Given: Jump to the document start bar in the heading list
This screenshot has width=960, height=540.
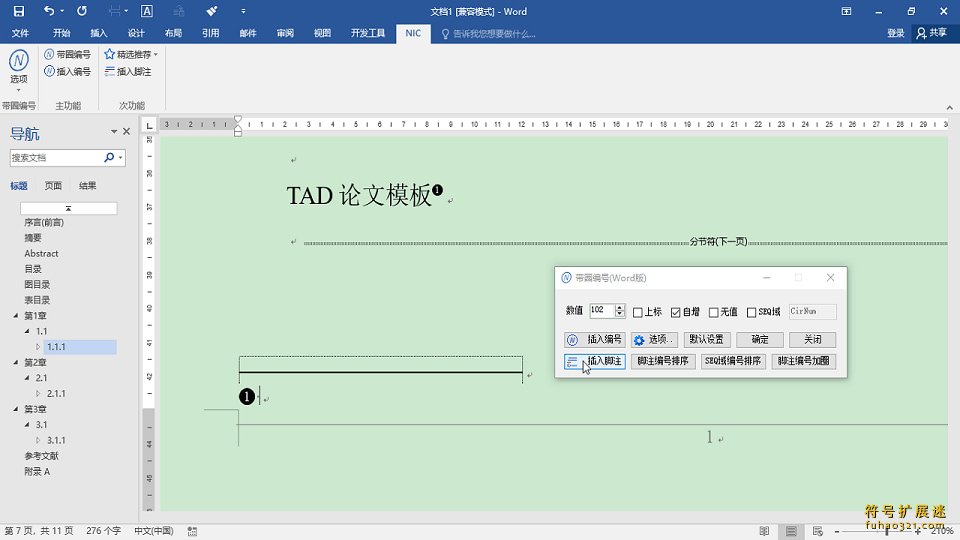Looking at the screenshot, I should [69, 208].
